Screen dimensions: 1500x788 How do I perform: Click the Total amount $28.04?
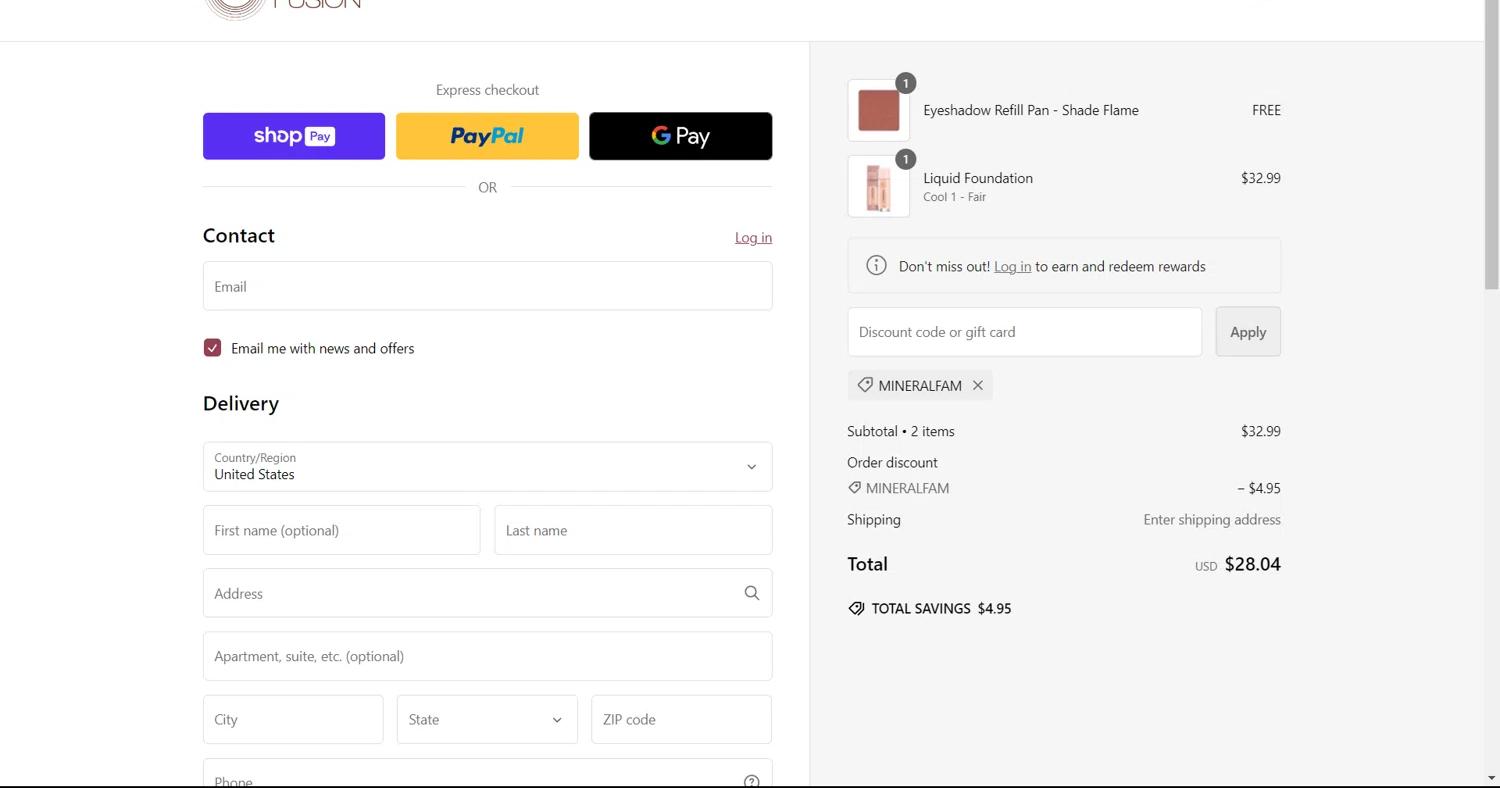pyautogui.click(x=1252, y=564)
